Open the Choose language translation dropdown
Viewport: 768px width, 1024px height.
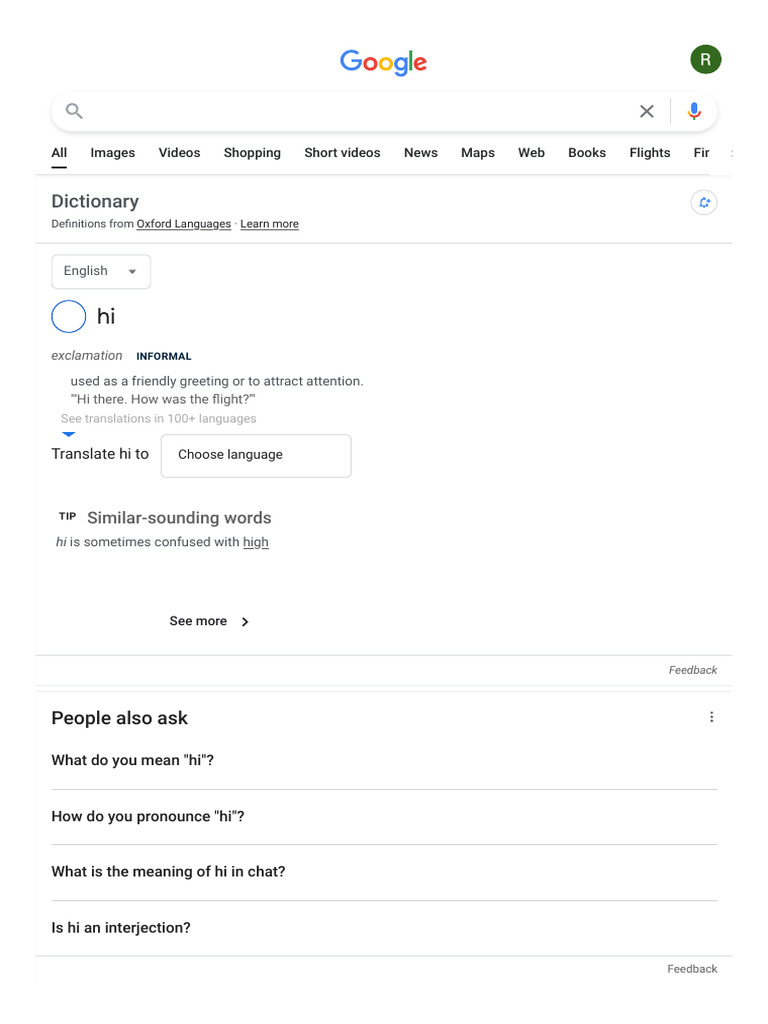[256, 455]
